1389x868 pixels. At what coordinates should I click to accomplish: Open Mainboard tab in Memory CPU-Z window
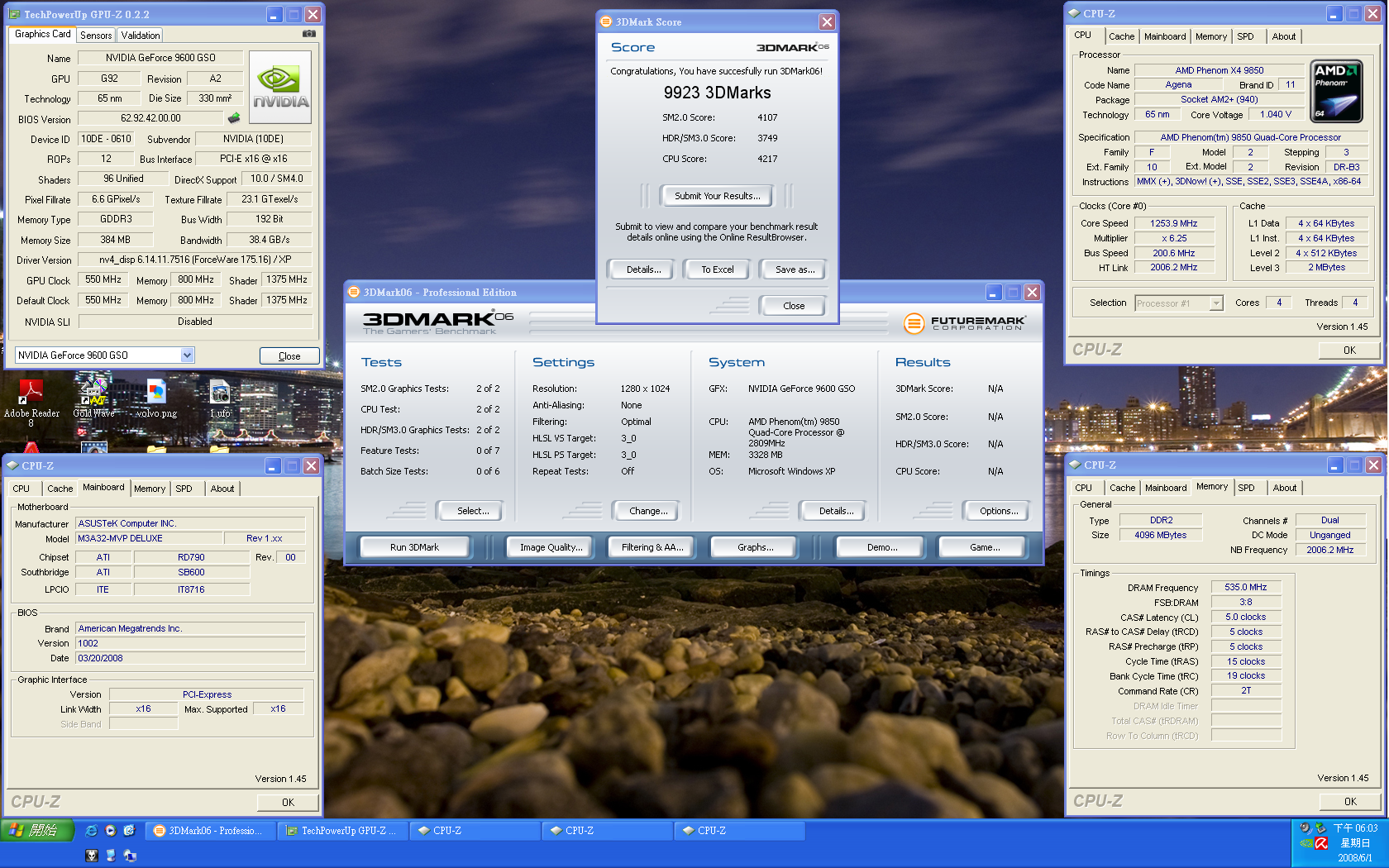coord(1166,488)
